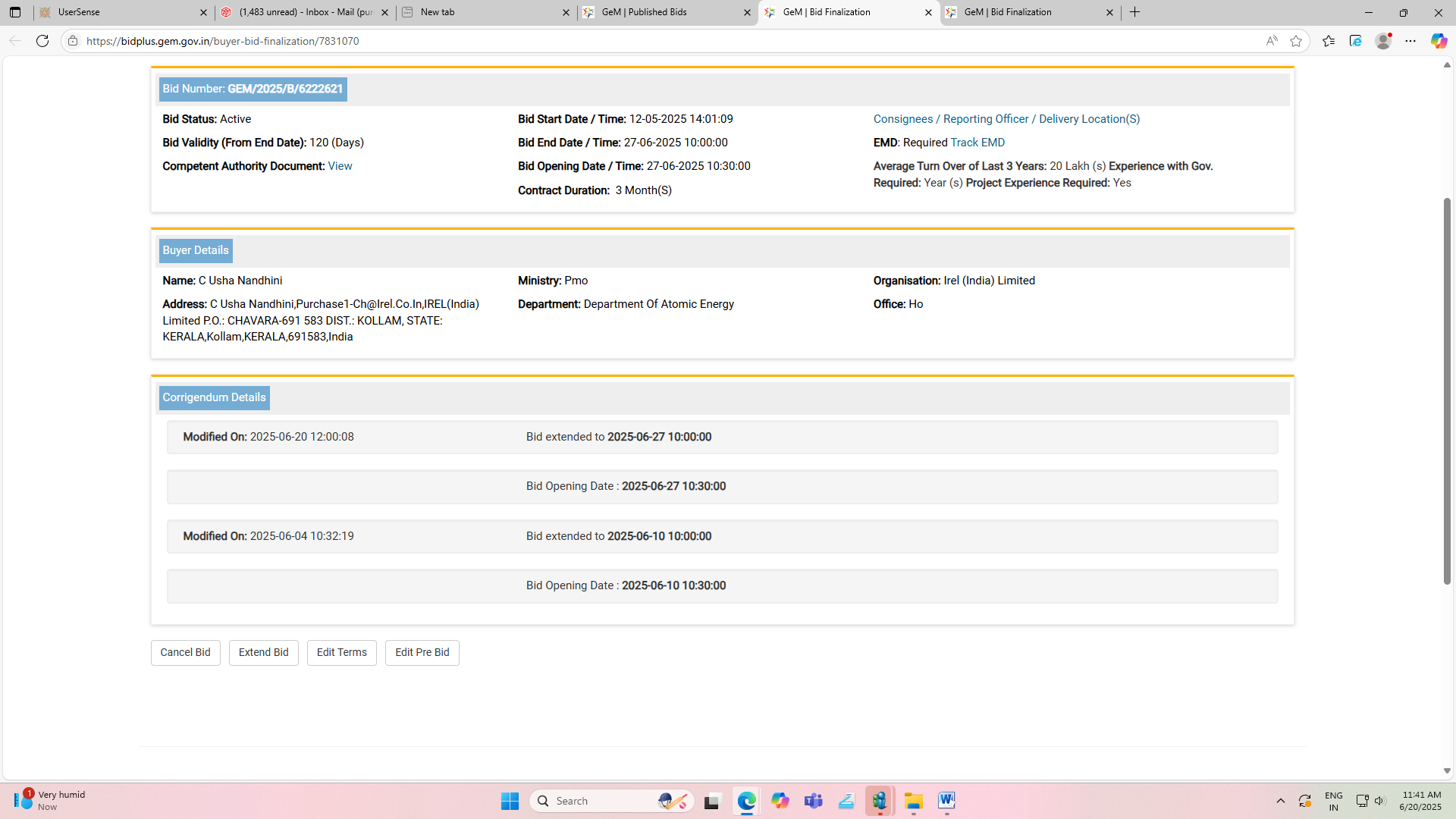Click the browser address bar URL
The image size is (1456, 819).
point(223,41)
